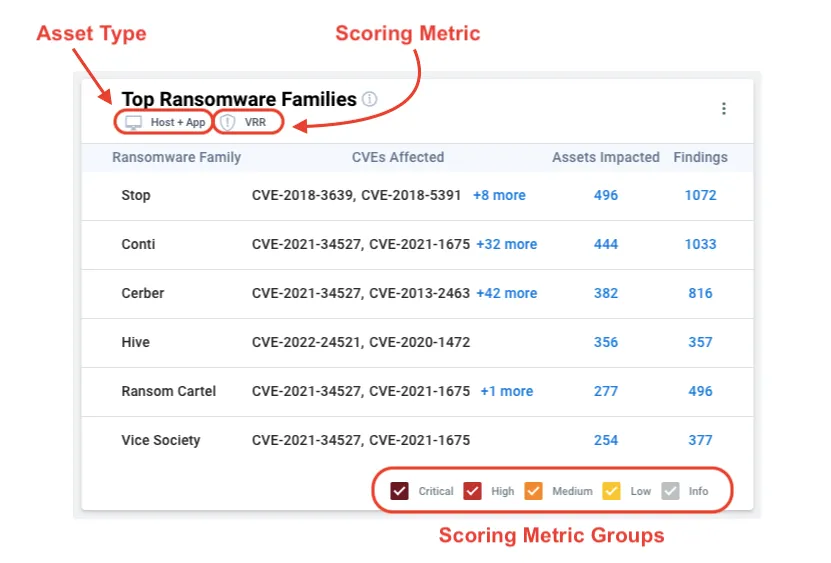Select the Conti ransomware family name
This screenshot has width=831, height=563.
click(x=138, y=244)
